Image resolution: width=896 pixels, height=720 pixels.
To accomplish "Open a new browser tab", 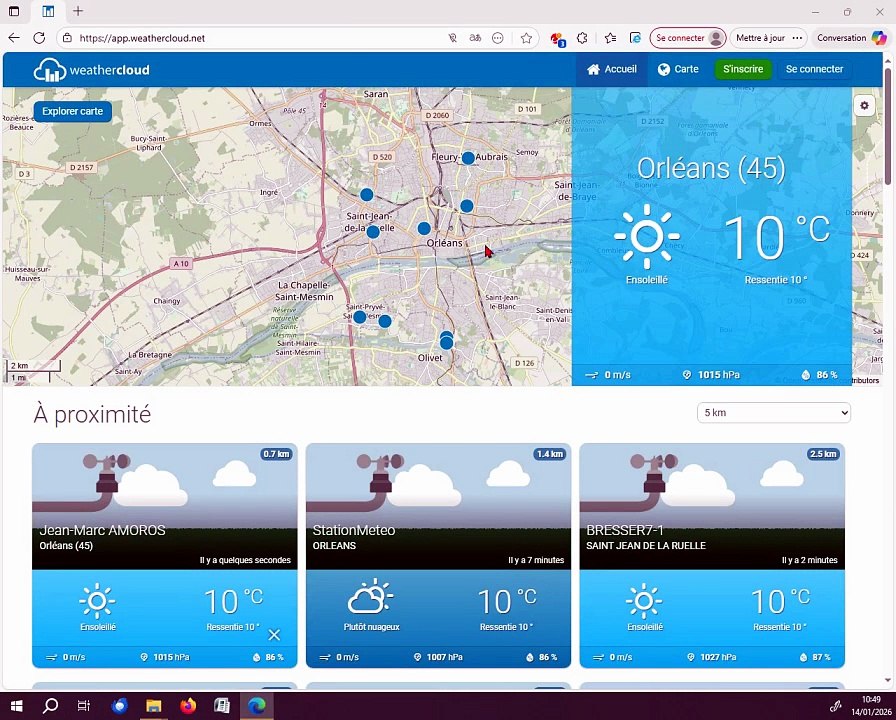I will point(78,11).
